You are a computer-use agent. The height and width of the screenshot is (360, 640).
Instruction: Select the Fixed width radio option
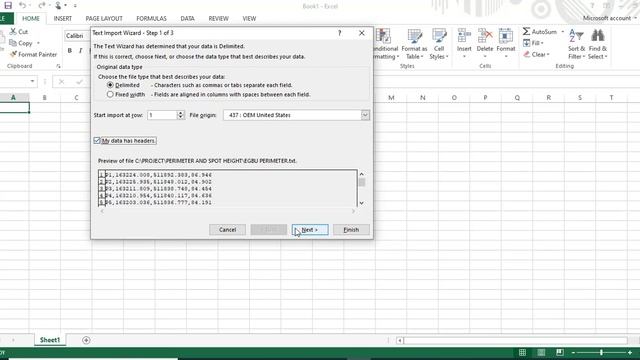(110, 94)
